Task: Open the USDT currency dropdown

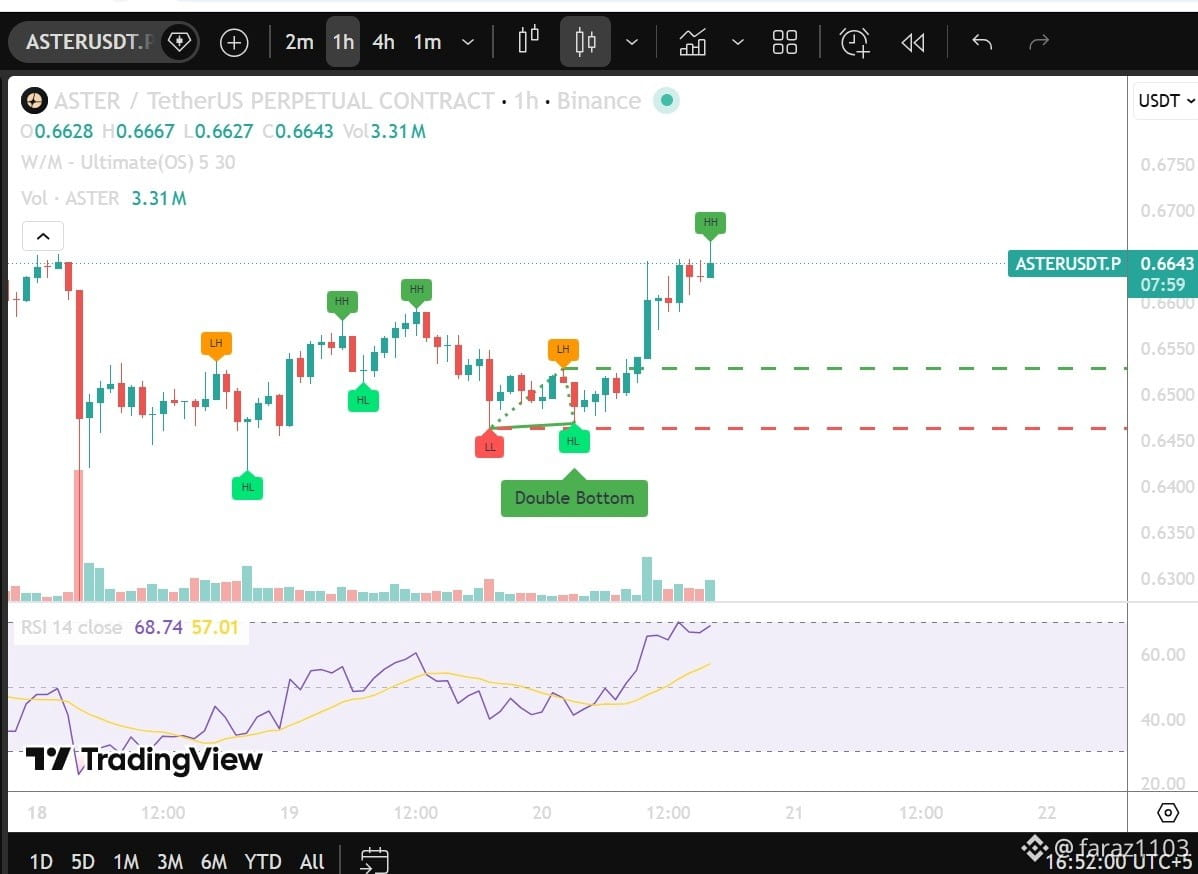Action: tap(1165, 101)
